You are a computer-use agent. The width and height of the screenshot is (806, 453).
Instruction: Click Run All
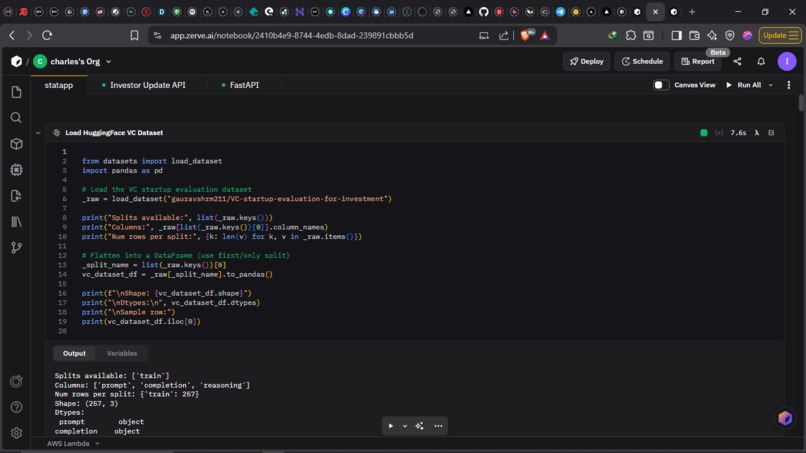(x=743, y=85)
